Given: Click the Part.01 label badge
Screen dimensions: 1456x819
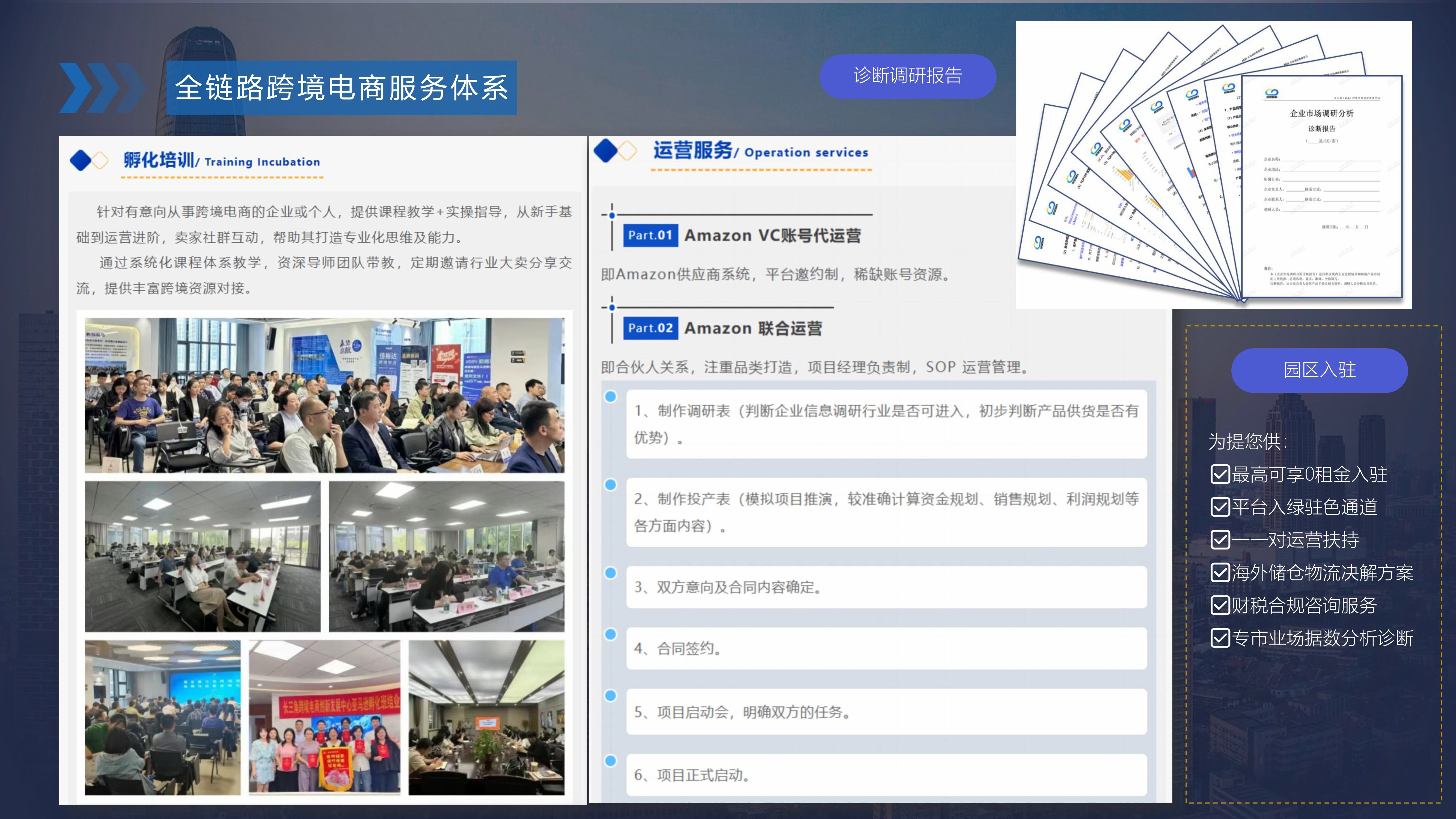Looking at the screenshot, I should [x=650, y=235].
